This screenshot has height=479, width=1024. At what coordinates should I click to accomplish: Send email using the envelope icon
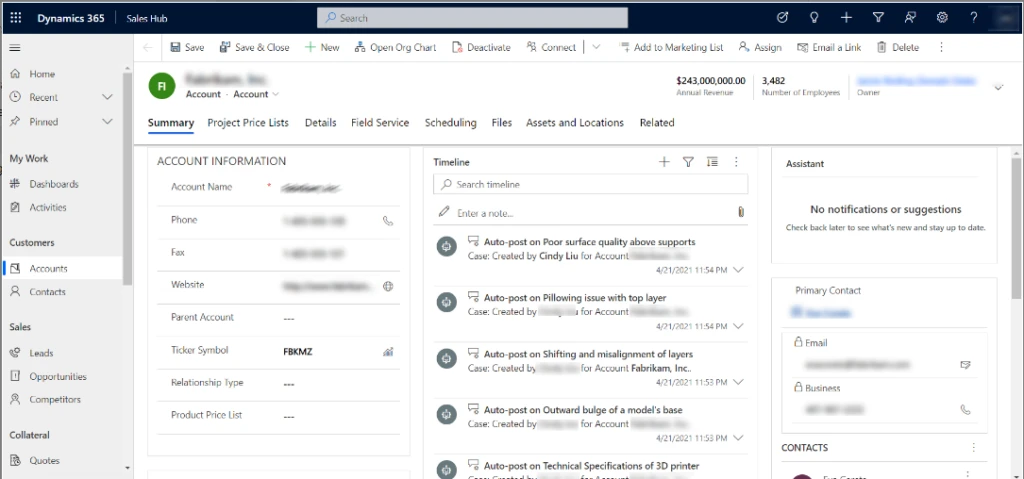[965, 365]
